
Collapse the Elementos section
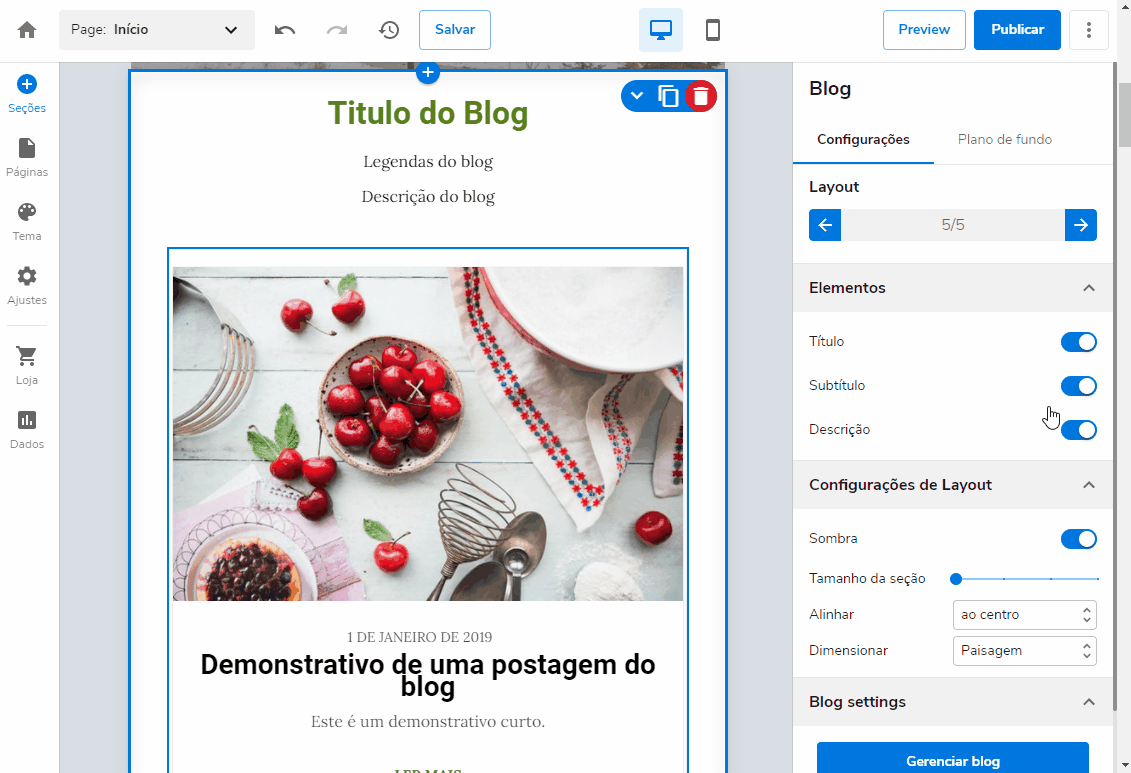[952, 288]
